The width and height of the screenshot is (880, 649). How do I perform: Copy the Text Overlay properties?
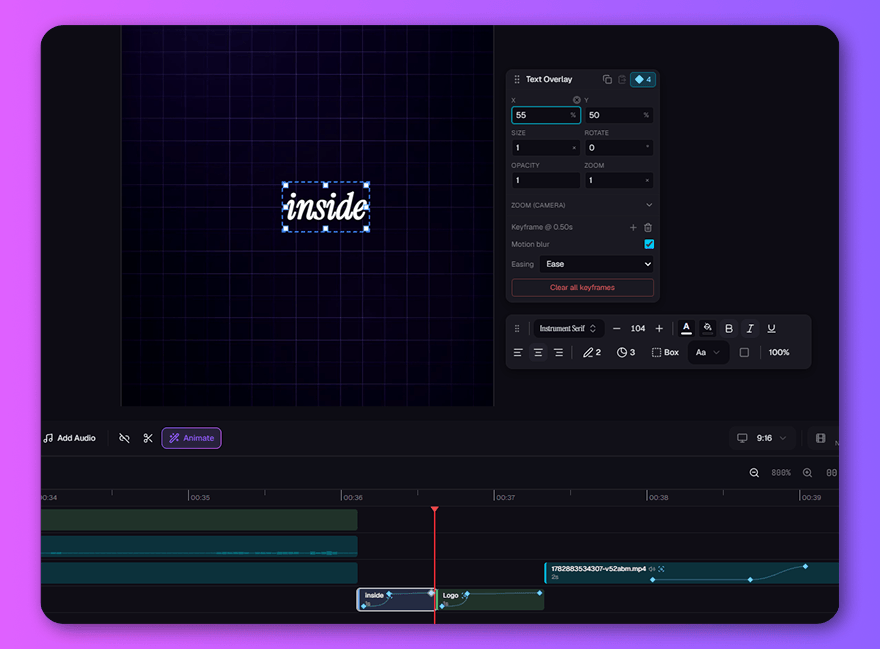607,79
